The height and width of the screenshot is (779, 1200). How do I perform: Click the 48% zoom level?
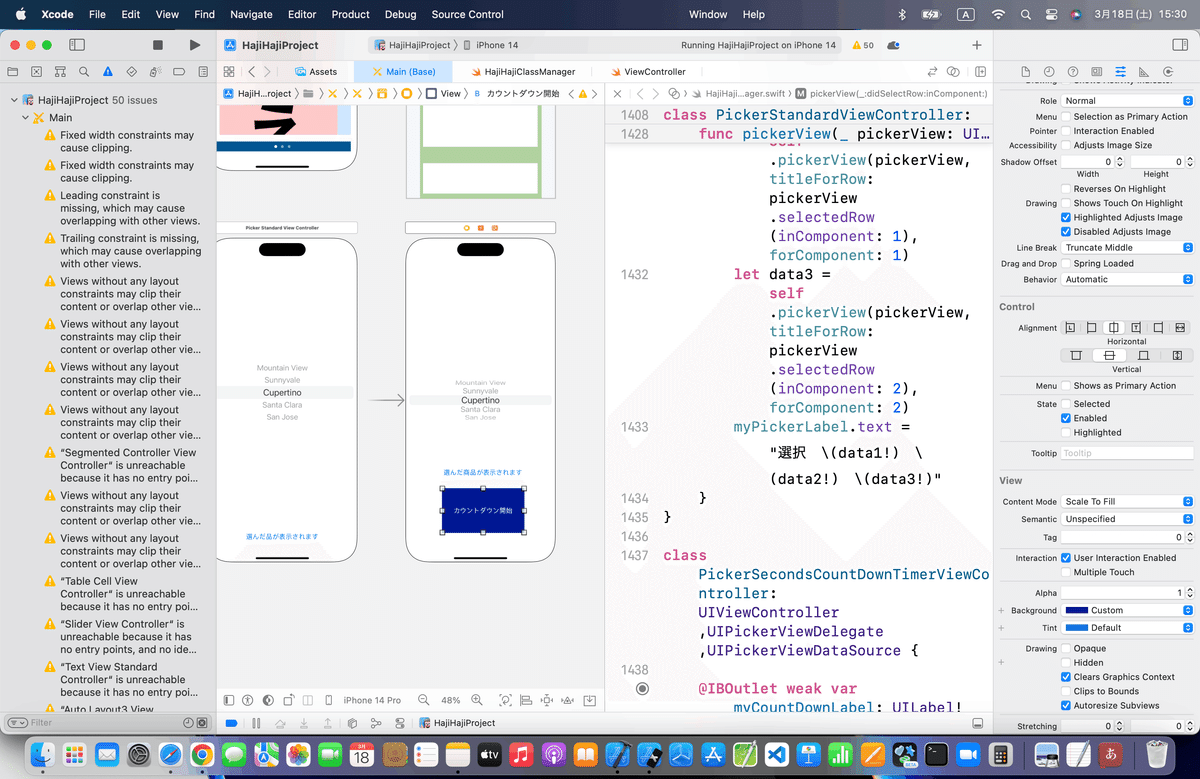tap(450, 700)
